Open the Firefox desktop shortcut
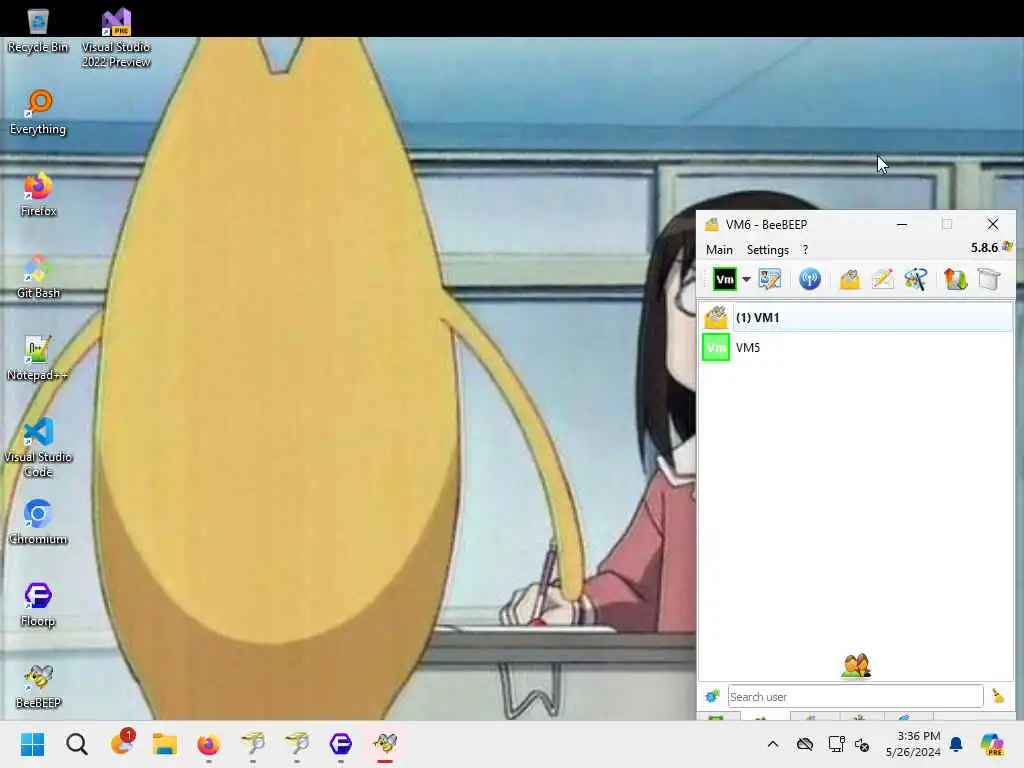 coord(38,195)
